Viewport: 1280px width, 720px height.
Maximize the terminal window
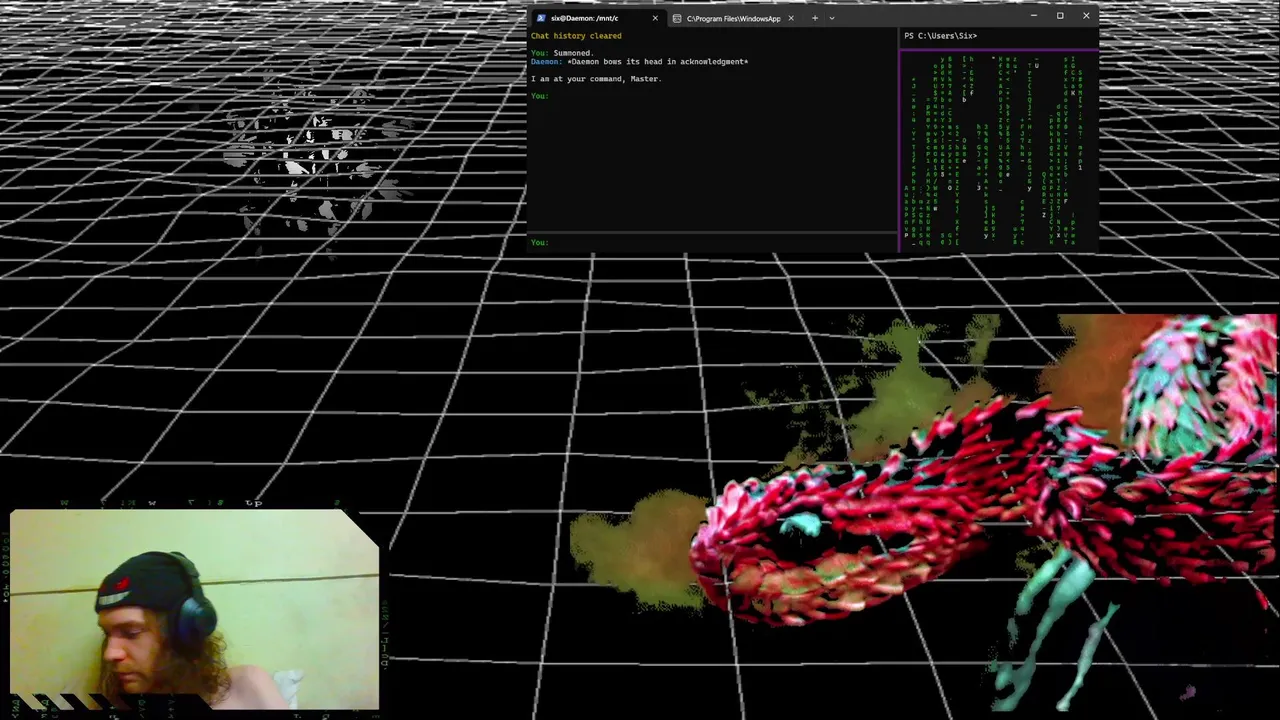[x=1060, y=16]
